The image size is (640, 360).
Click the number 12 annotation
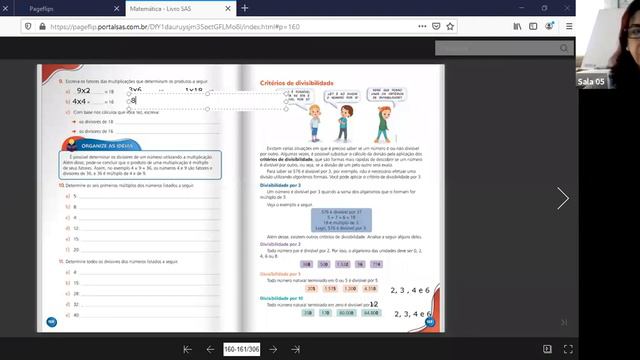coord(374,304)
